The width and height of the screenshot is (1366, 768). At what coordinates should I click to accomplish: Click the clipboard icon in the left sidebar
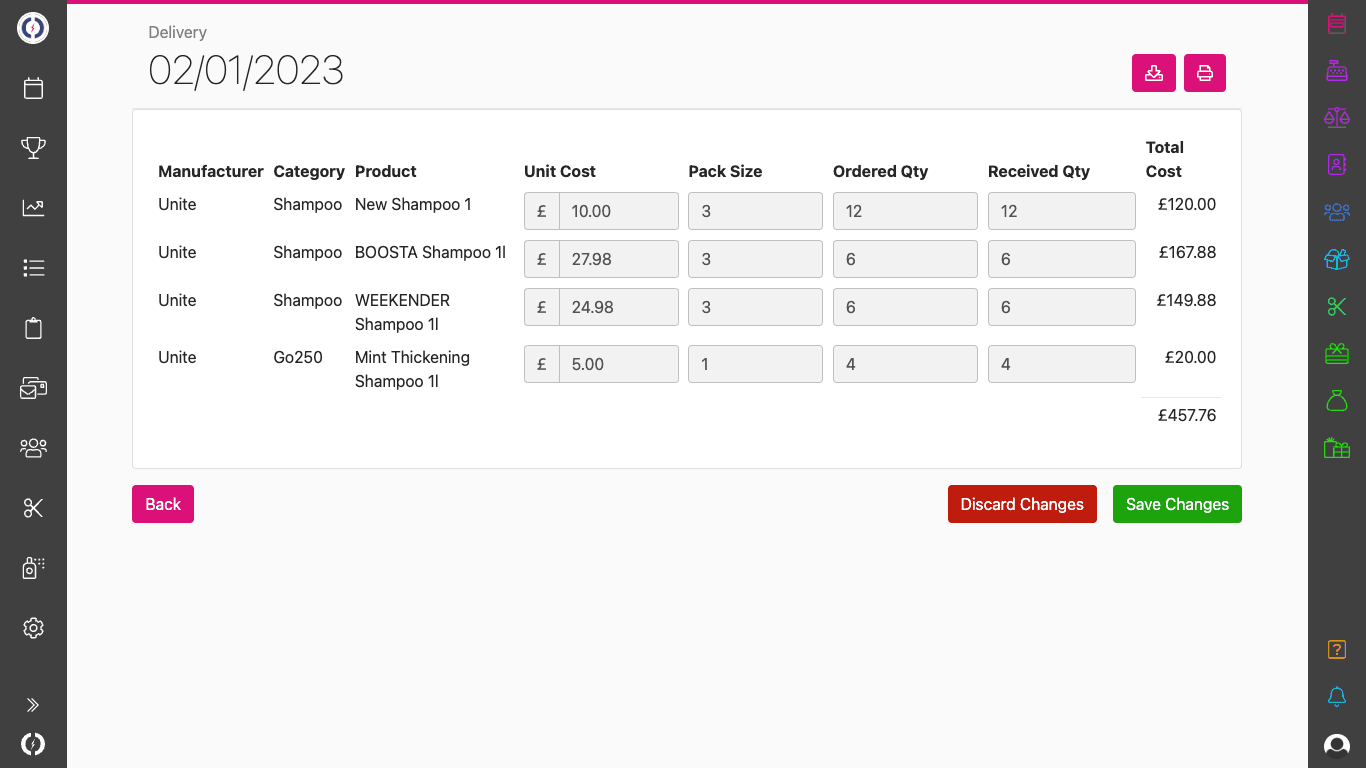coord(33,328)
